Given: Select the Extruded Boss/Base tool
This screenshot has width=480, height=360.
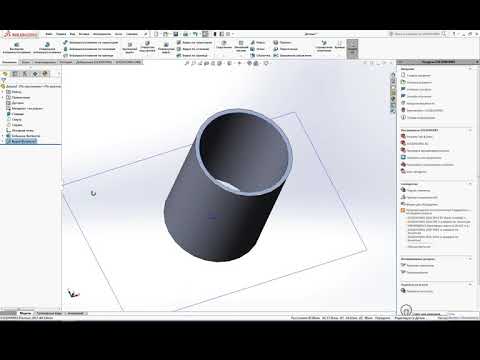Looking at the screenshot, I should coord(17,48).
